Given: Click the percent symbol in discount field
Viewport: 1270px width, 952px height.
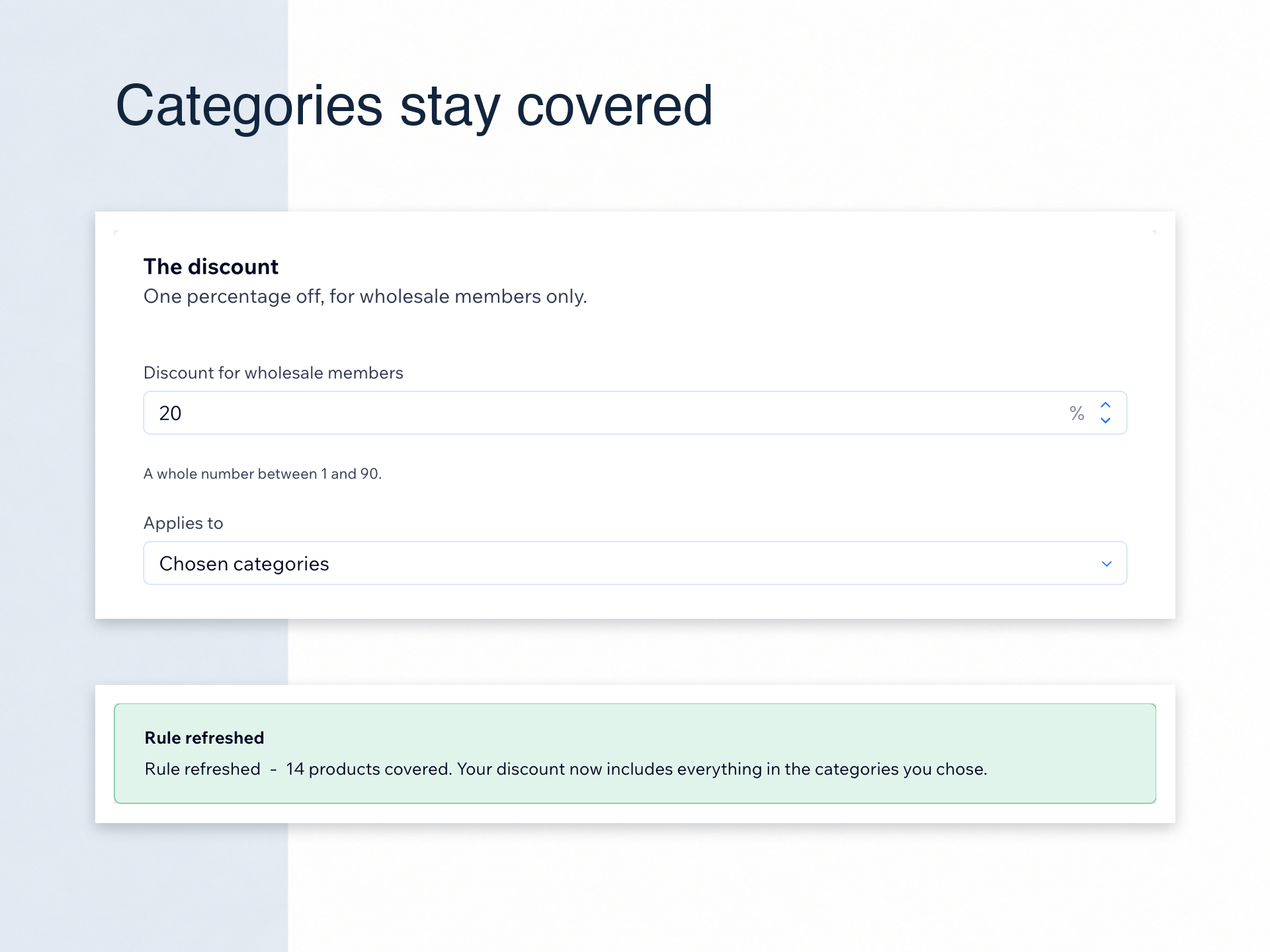Looking at the screenshot, I should click(1077, 413).
